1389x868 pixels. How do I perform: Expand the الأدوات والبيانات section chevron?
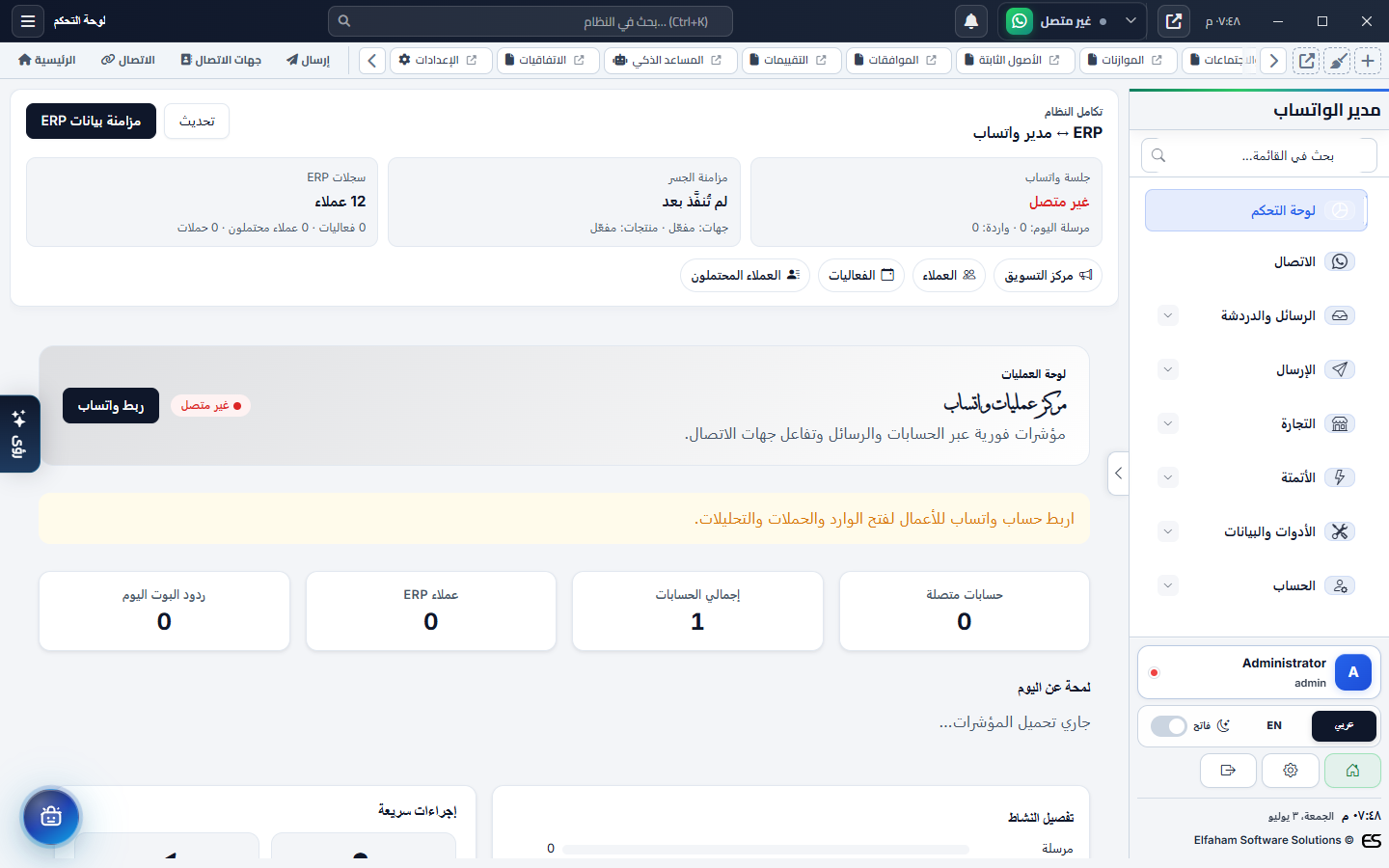point(1168,531)
